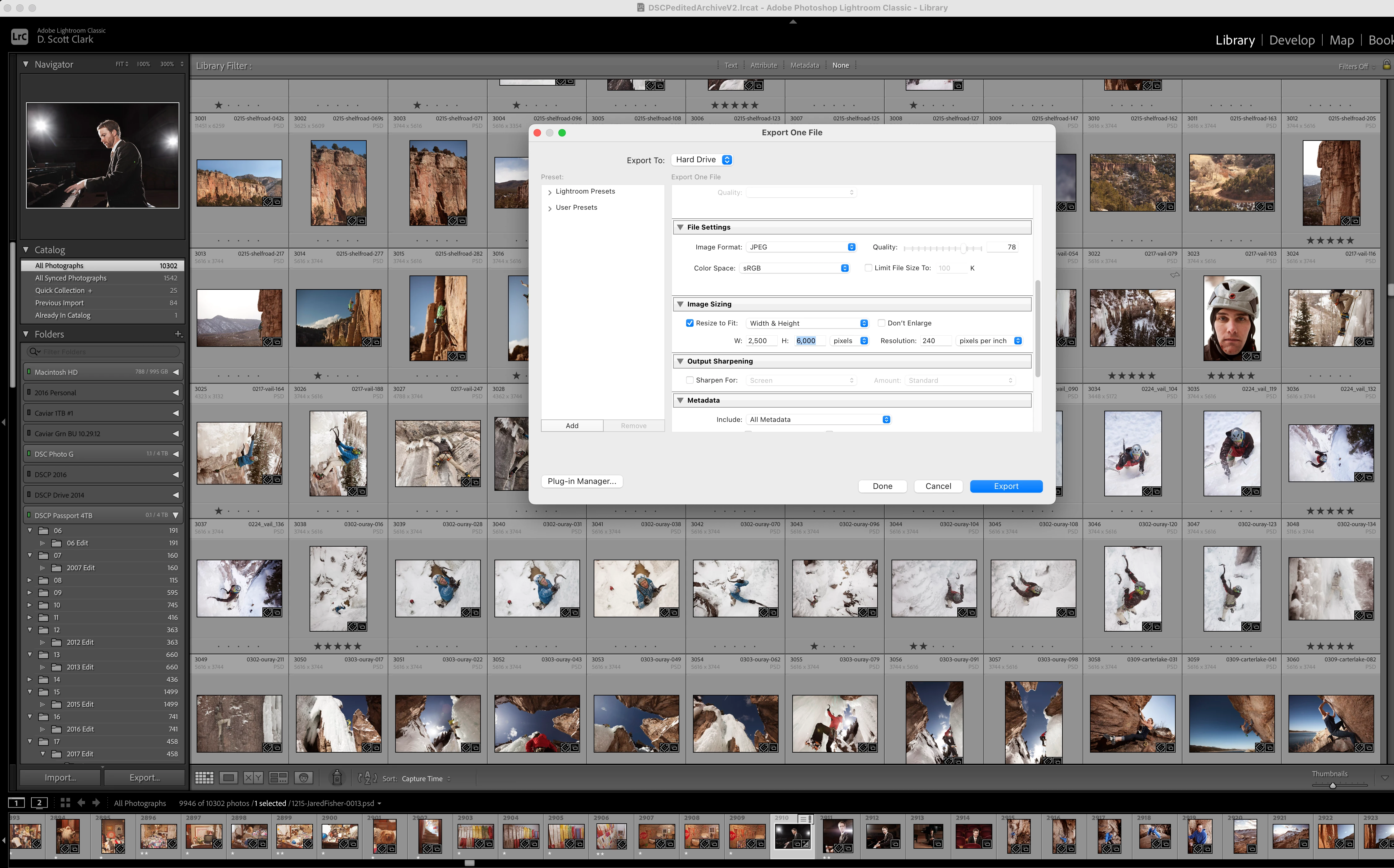Switch to Grid view icon
1394x868 pixels.
tap(204, 778)
